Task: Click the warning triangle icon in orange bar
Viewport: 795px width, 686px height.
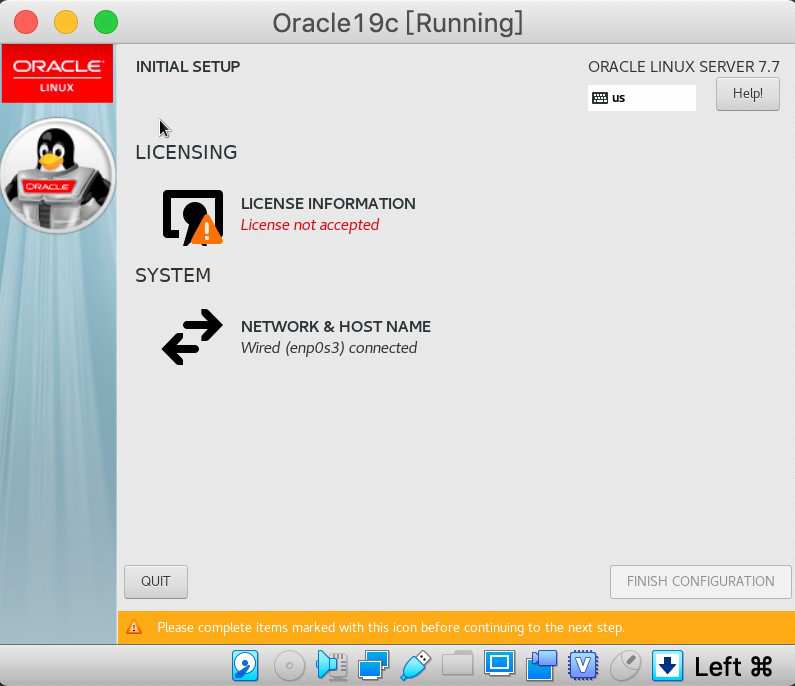Action: (x=134, y=627)
